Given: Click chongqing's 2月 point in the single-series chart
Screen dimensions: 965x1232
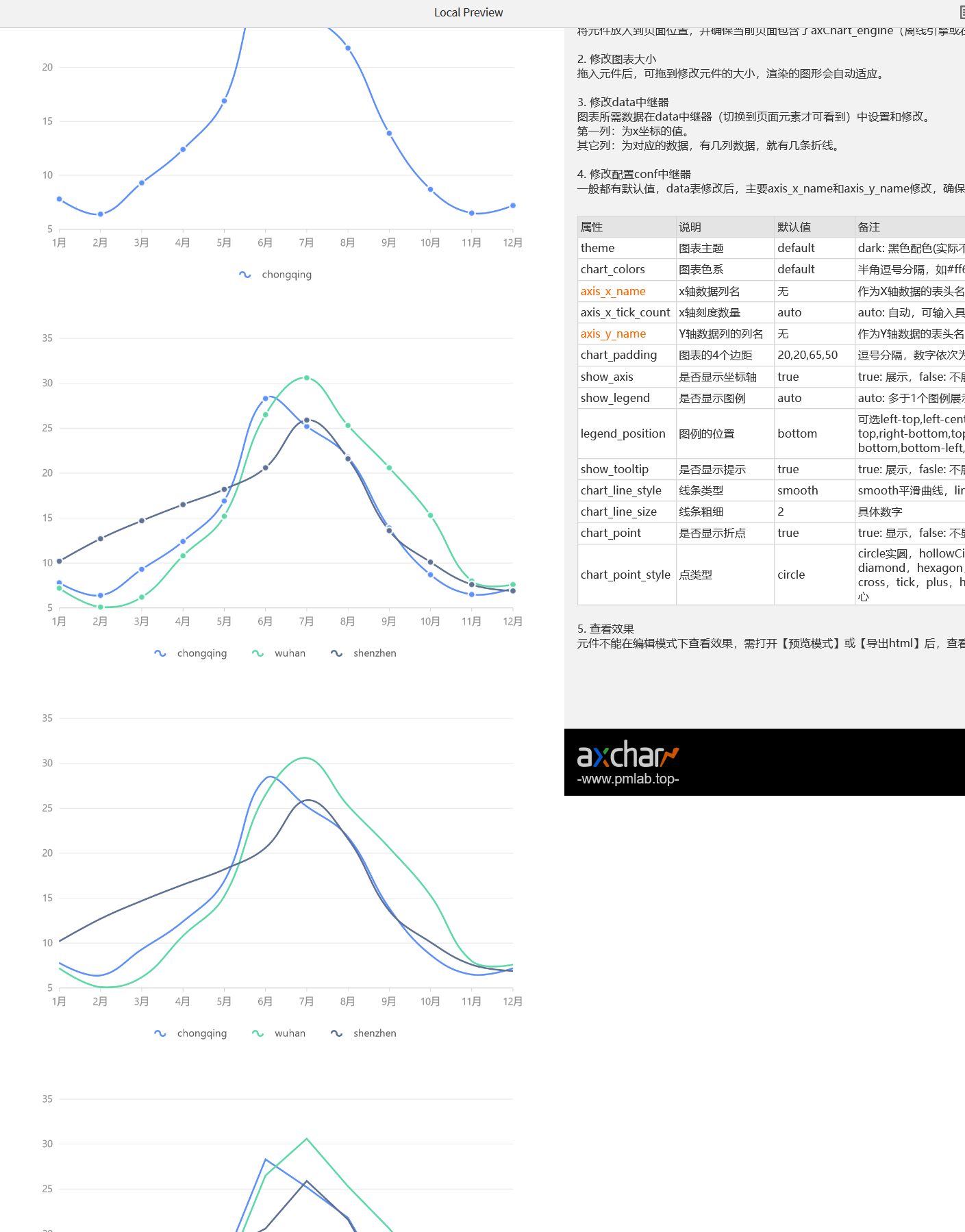Looking at the screenshot, I should [101, 214].
